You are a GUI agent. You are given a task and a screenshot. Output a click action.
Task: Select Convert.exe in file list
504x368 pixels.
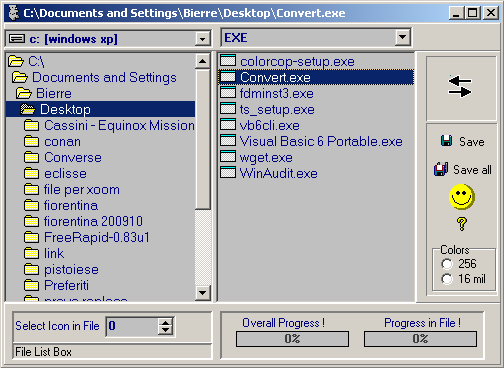coord(316,77)
